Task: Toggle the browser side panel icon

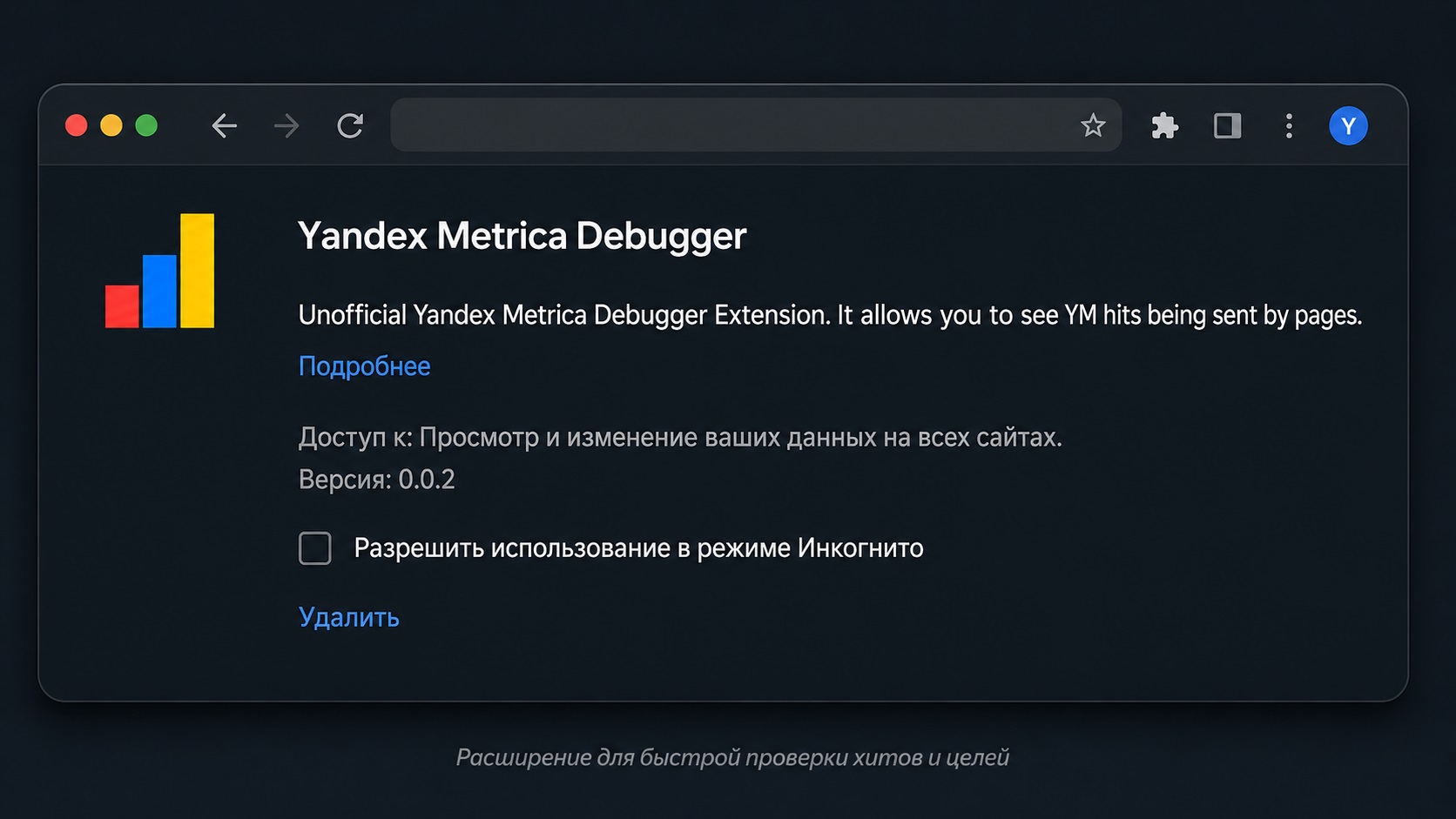Action: (x=1227, y=126)
